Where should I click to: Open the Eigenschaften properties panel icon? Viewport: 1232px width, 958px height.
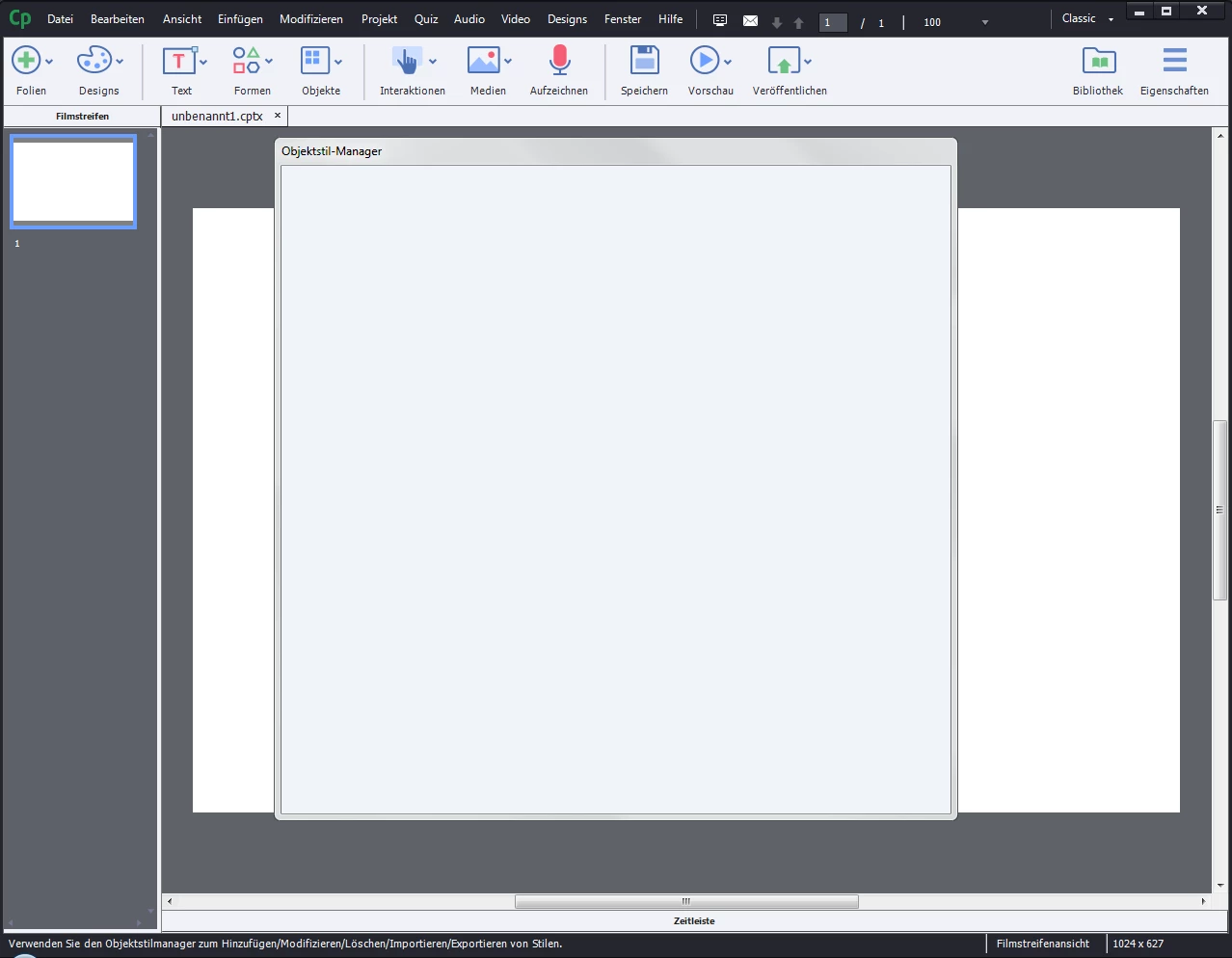point(1174,61)
